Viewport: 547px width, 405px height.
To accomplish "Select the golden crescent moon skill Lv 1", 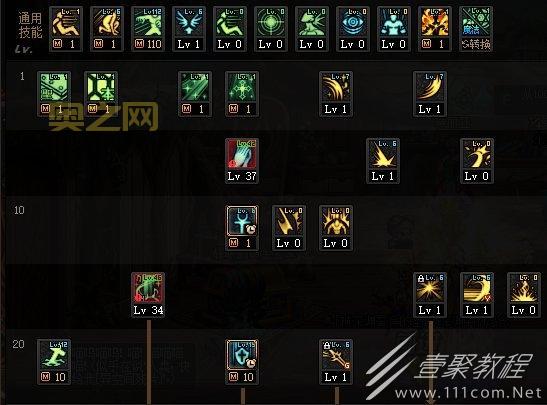I will pyautogui.click(x=477, y=295).
